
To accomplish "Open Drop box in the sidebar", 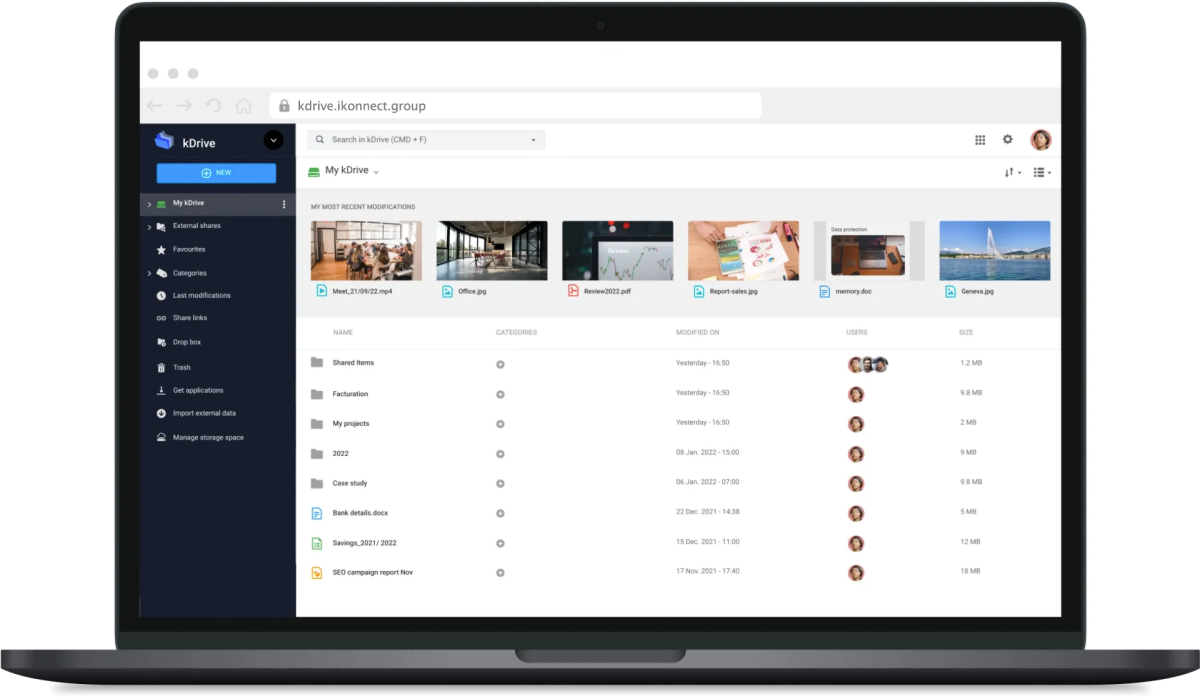I will pos(187,342).
